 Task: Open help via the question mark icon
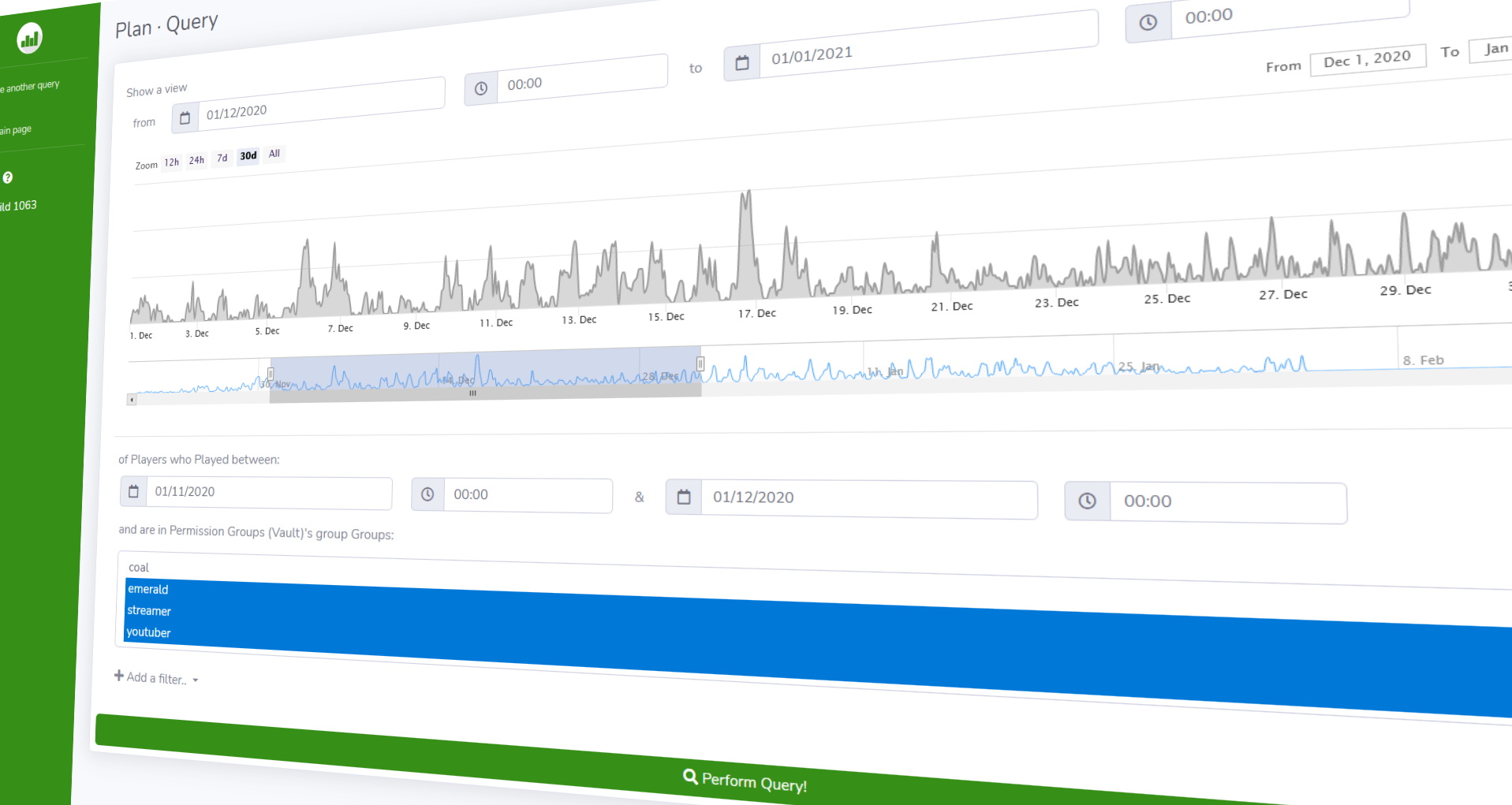point(9,177)
